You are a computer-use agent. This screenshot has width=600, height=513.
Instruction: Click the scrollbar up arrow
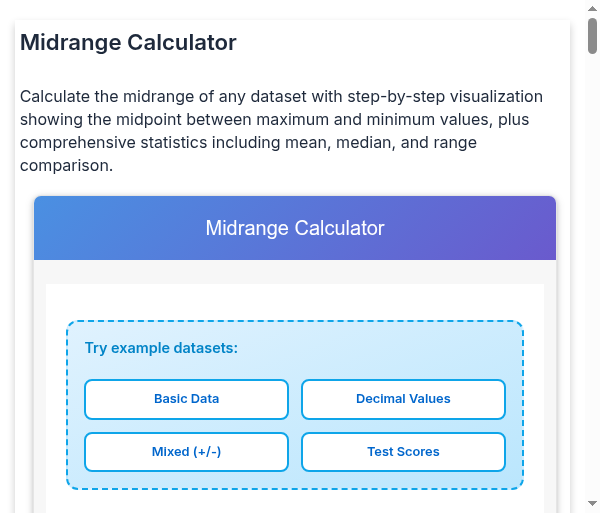592,8
